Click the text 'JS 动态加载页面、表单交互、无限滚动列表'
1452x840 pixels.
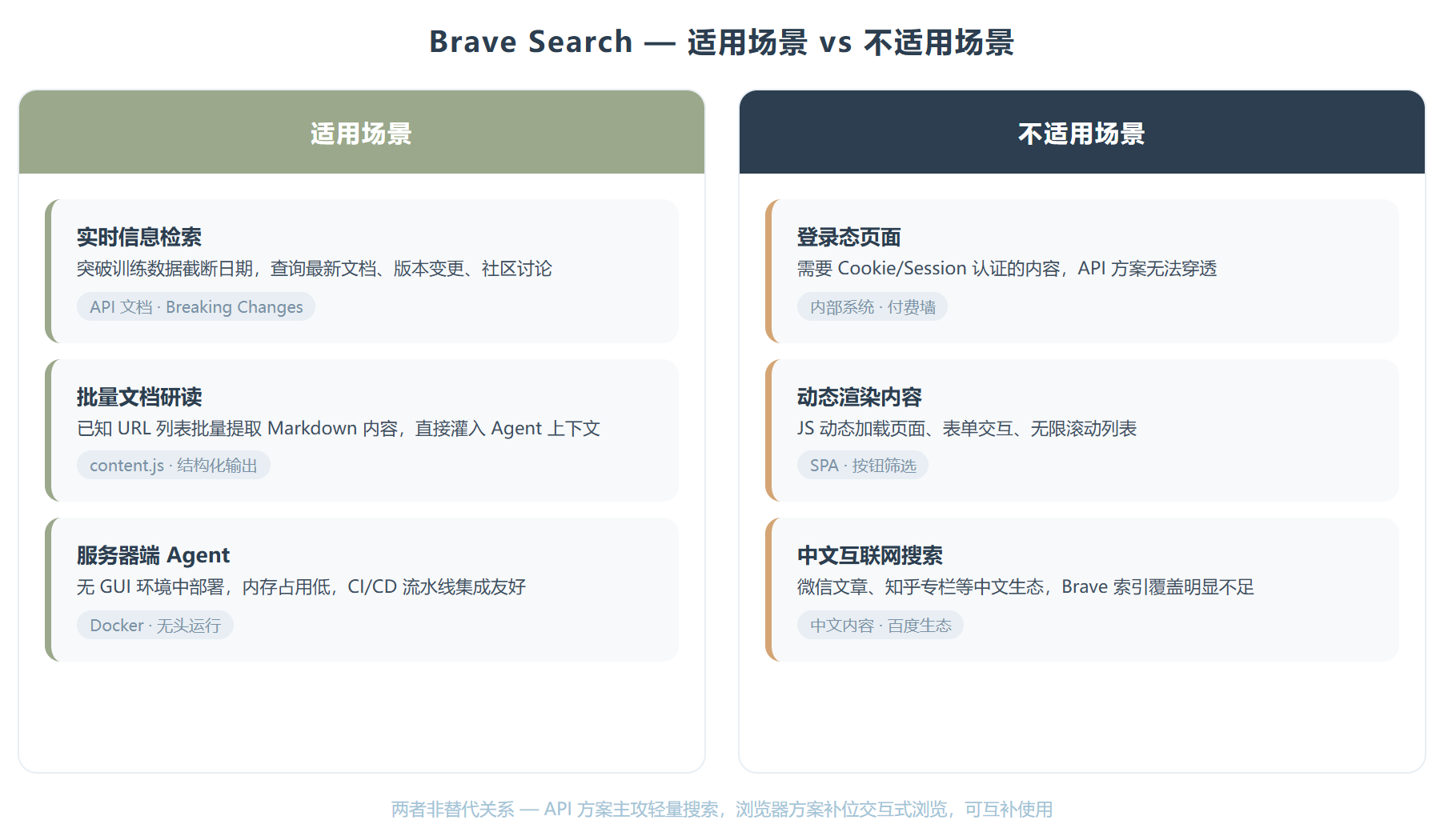[x=967, y=429]
